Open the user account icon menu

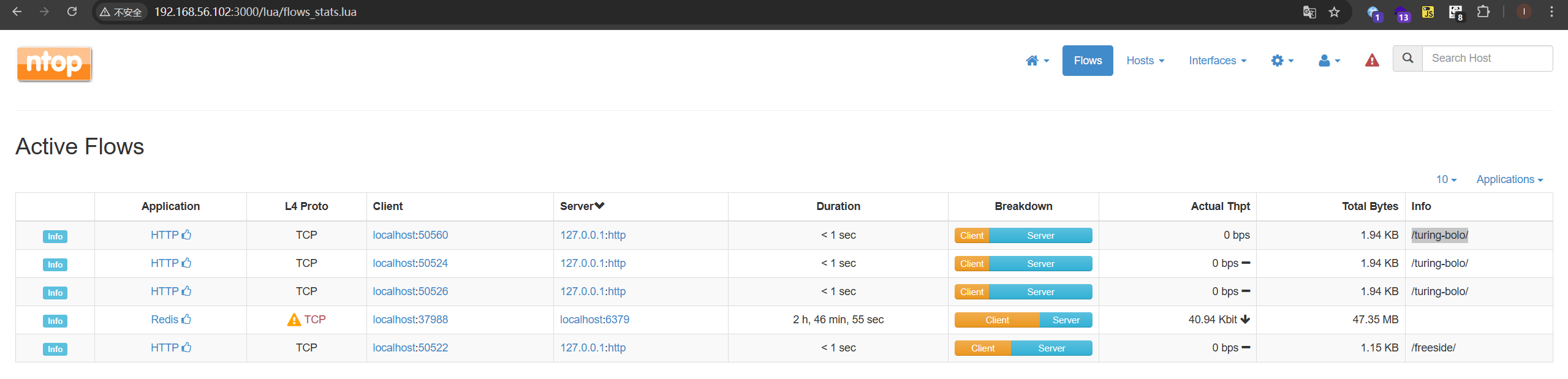pos(1329,61)
